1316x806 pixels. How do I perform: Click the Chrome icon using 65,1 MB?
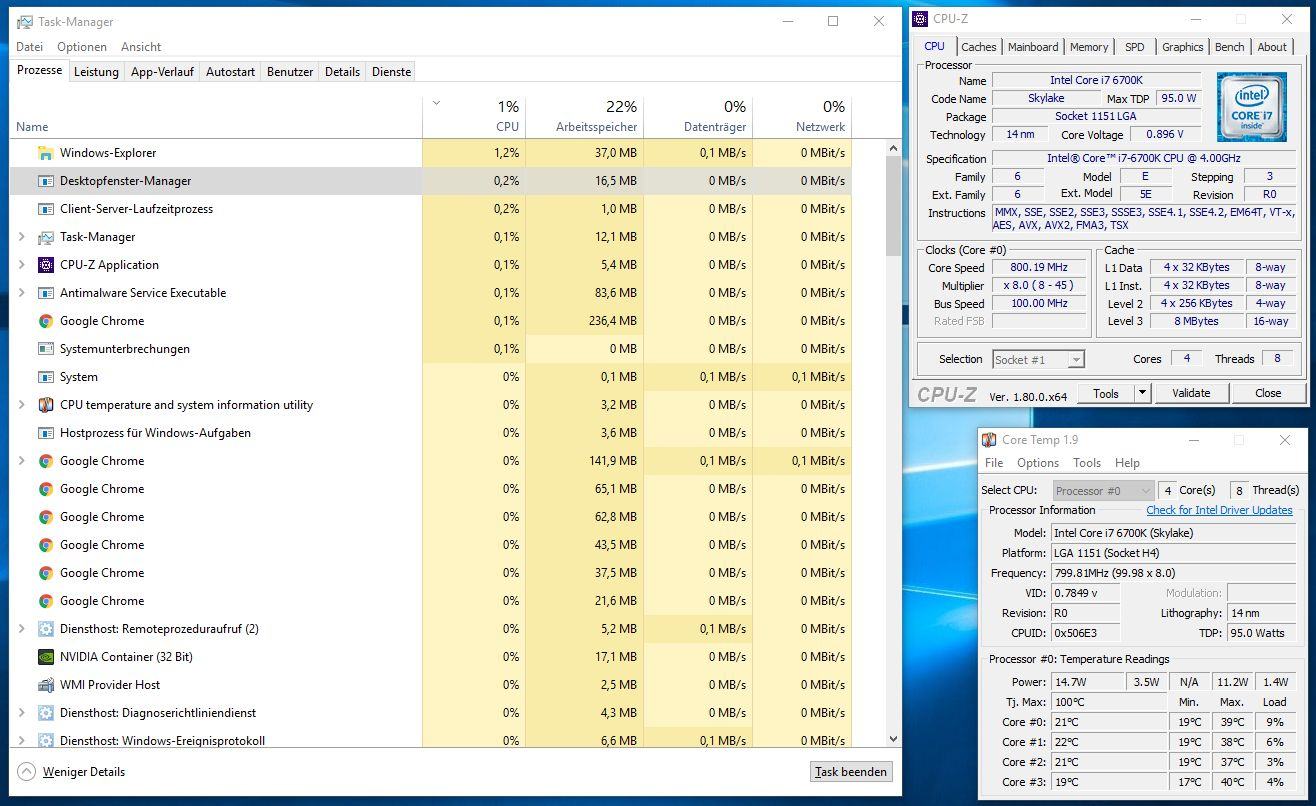pyautogui.click(x=45, y=489)
